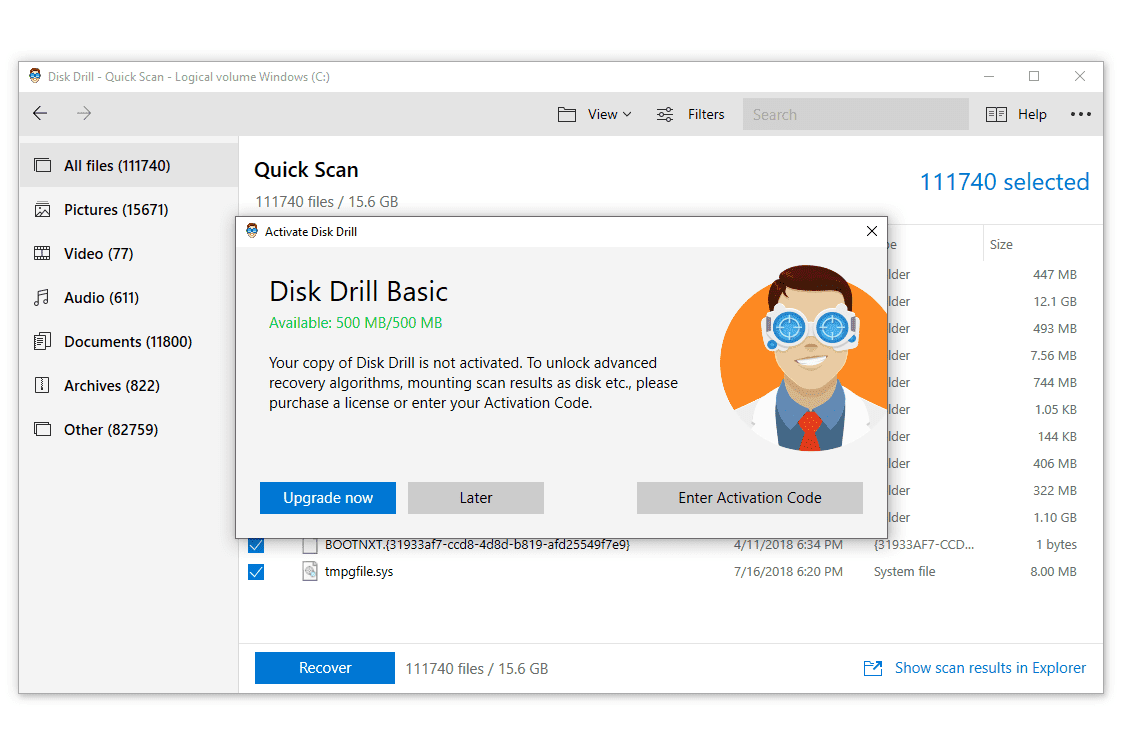
Task: Click the Other sidebar icon
Action: [x=43, y=429]
